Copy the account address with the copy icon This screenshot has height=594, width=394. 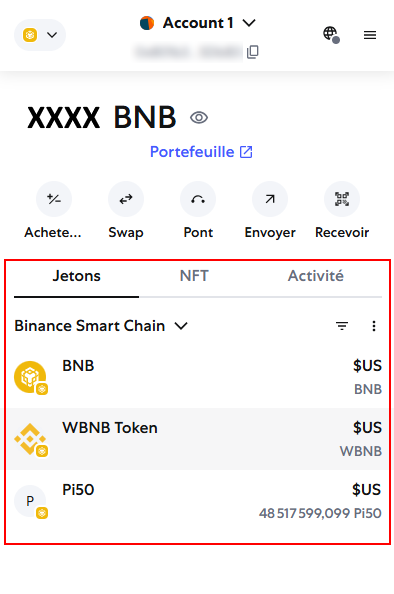(x=253, y=52)
